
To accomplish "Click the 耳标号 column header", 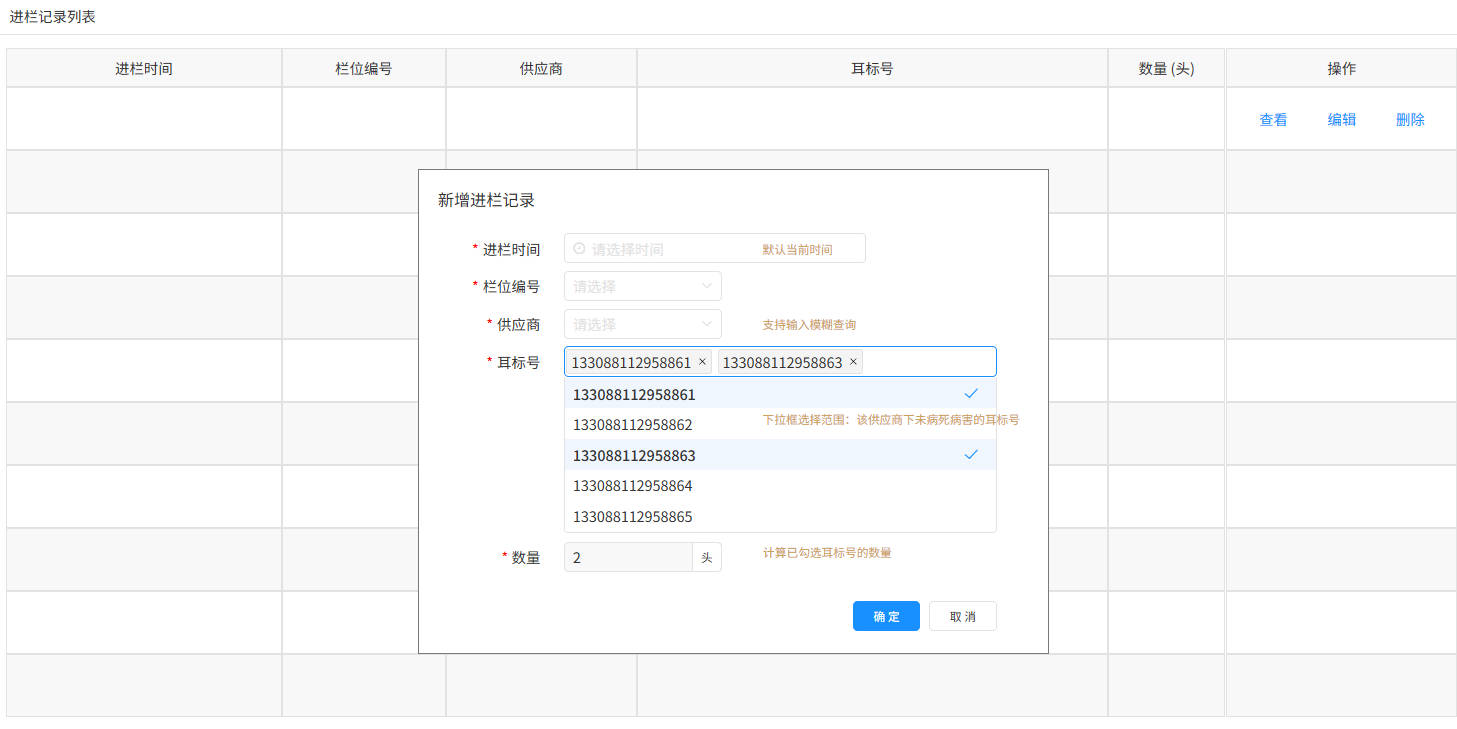I will tap(872, 69).
